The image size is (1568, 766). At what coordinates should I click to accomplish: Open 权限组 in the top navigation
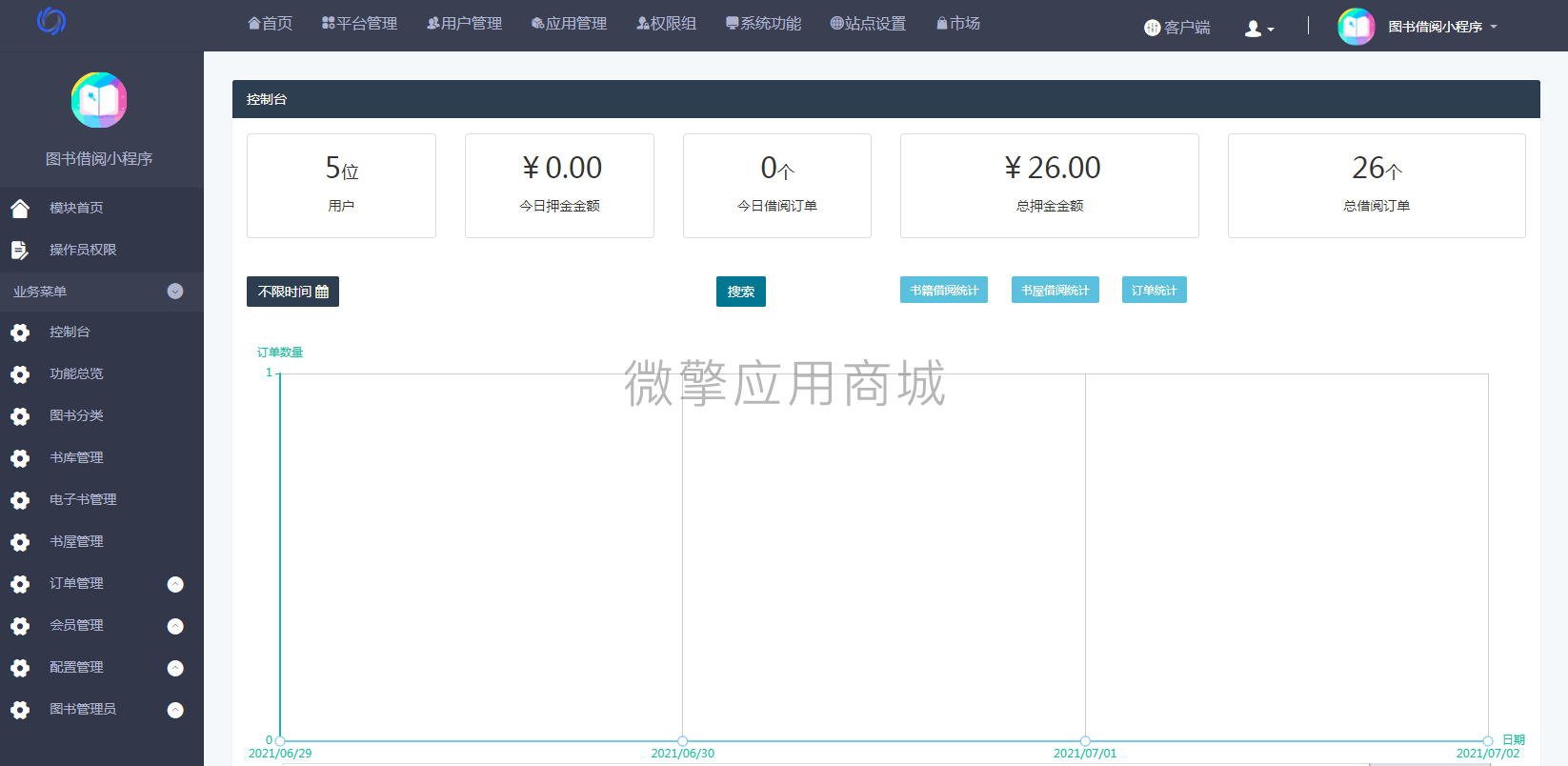673,23
